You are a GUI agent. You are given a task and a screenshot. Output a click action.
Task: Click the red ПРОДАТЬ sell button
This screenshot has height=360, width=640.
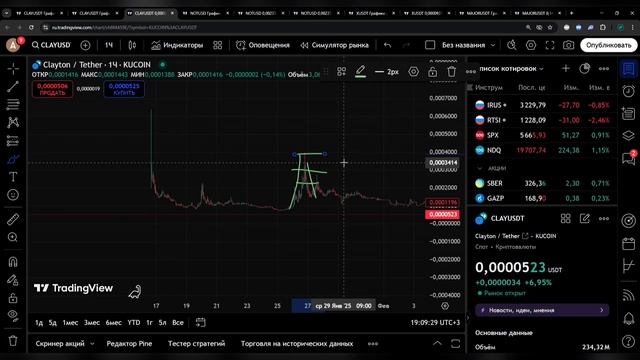(52, 89)
